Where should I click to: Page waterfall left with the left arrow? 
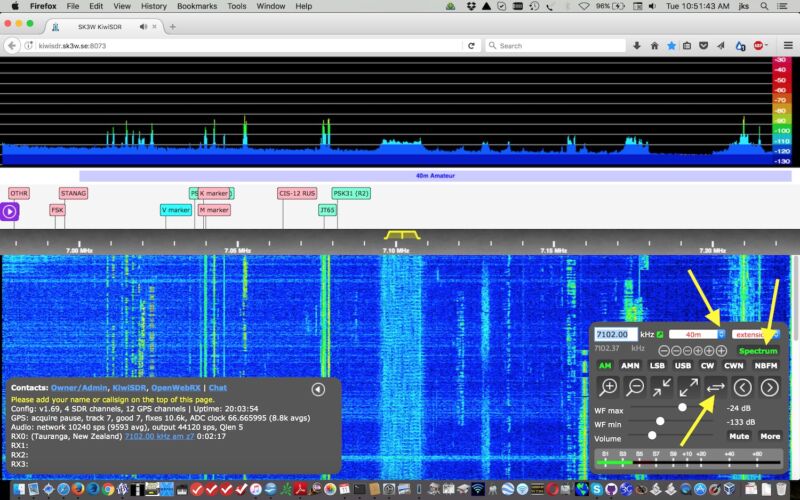tap(743, 387)
